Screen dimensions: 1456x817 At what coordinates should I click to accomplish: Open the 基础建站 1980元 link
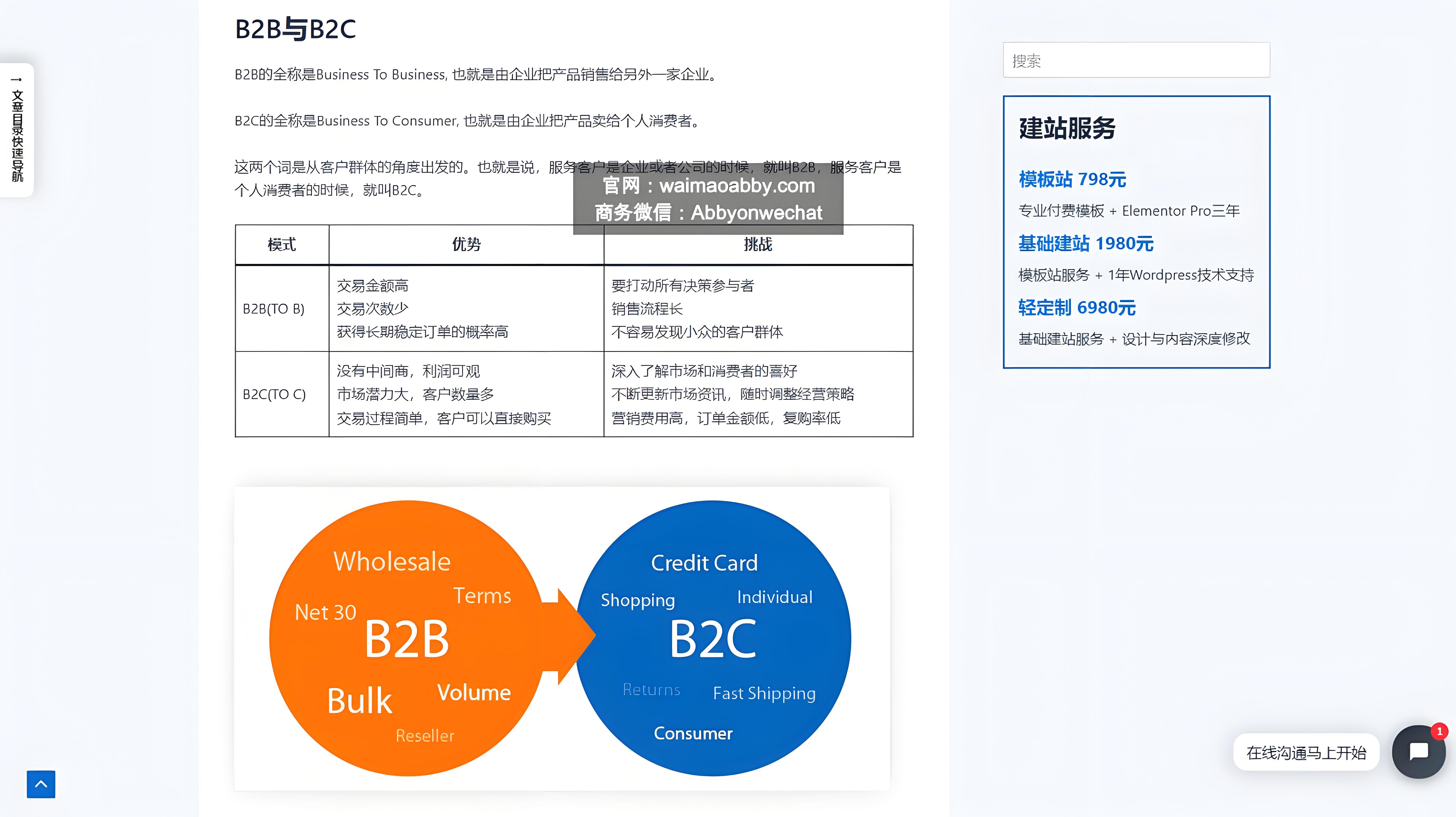pos(1085,244)
